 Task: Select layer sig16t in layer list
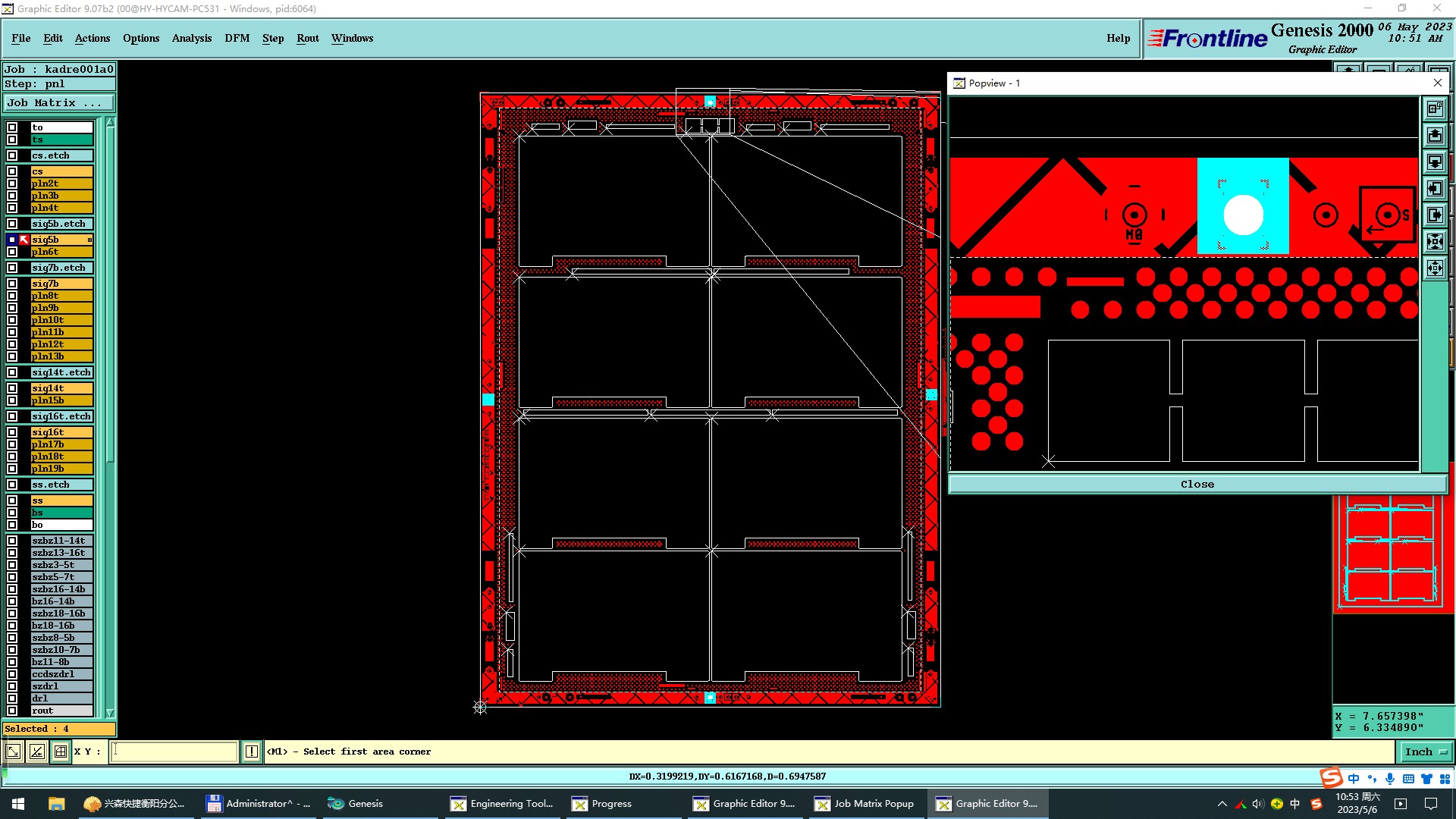tap(61, 432)
